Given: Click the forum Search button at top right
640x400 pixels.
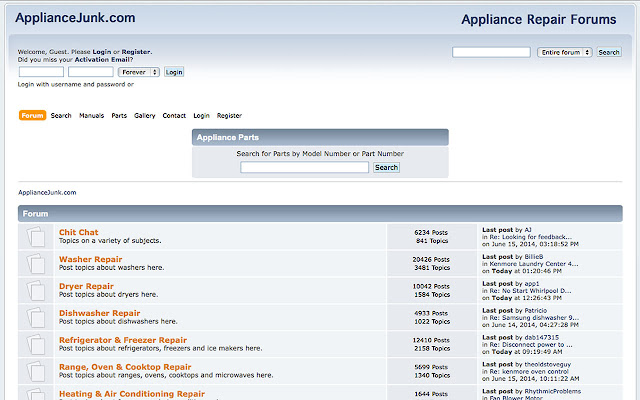Looking at the screenshot, I should (609, 52).
